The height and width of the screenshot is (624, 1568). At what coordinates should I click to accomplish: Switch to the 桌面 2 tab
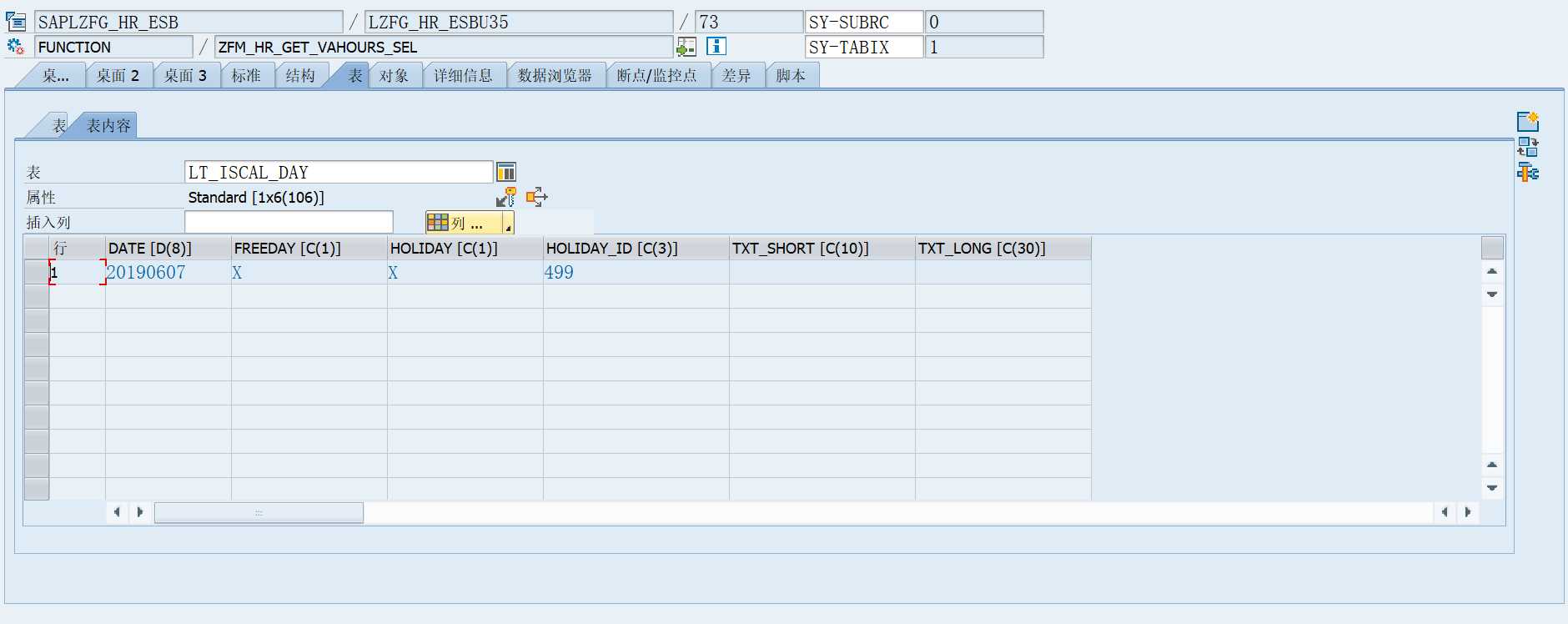[118, 76]
